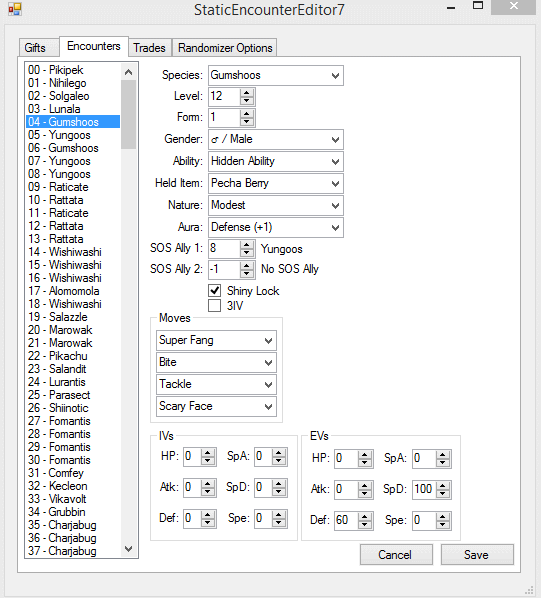The image size is (541, 598).
Task: Increase Level with the up arrow
Action: [247, 93]
